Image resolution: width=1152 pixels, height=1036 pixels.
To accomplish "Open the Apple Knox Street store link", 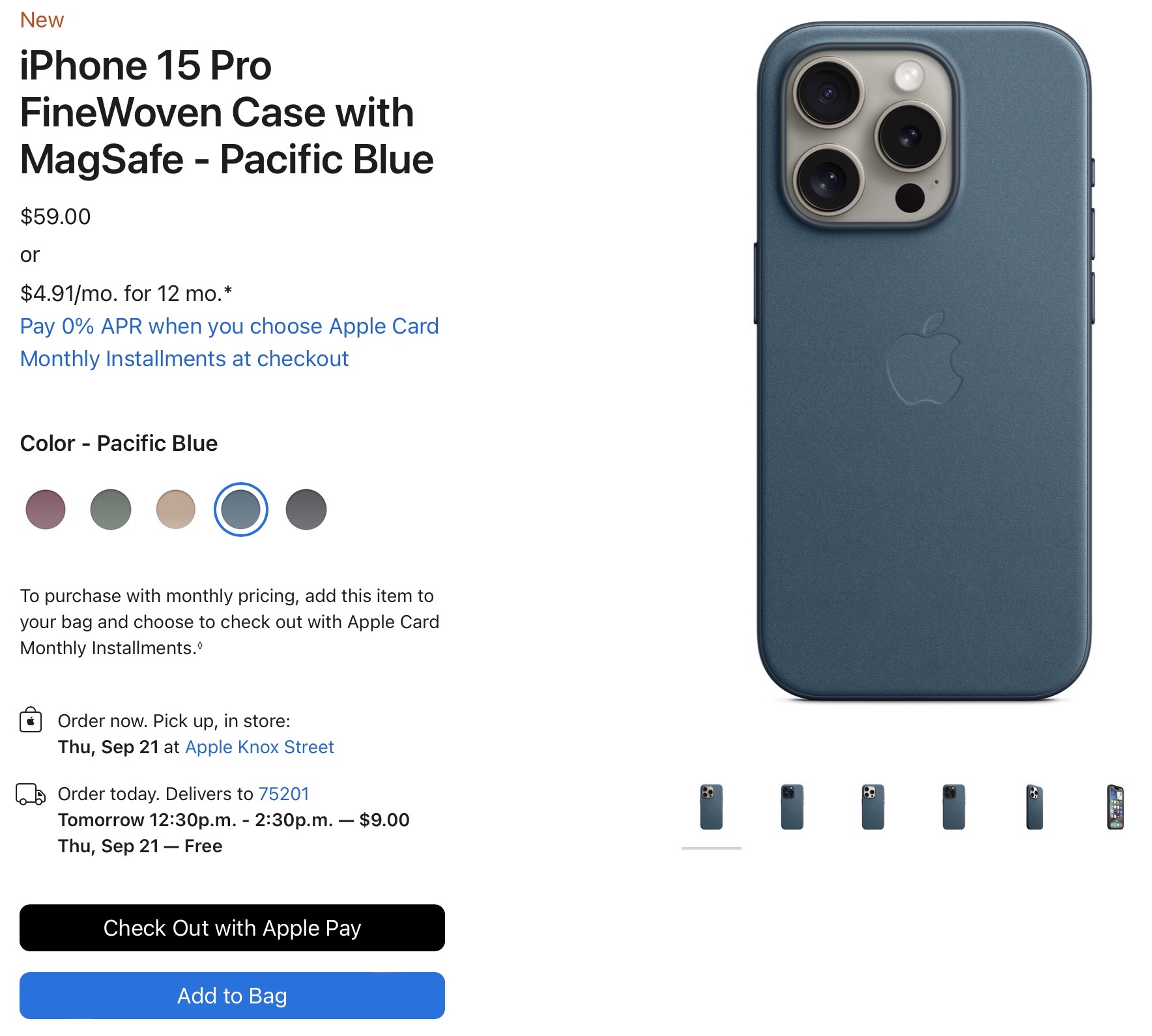I will click(259, 747).
